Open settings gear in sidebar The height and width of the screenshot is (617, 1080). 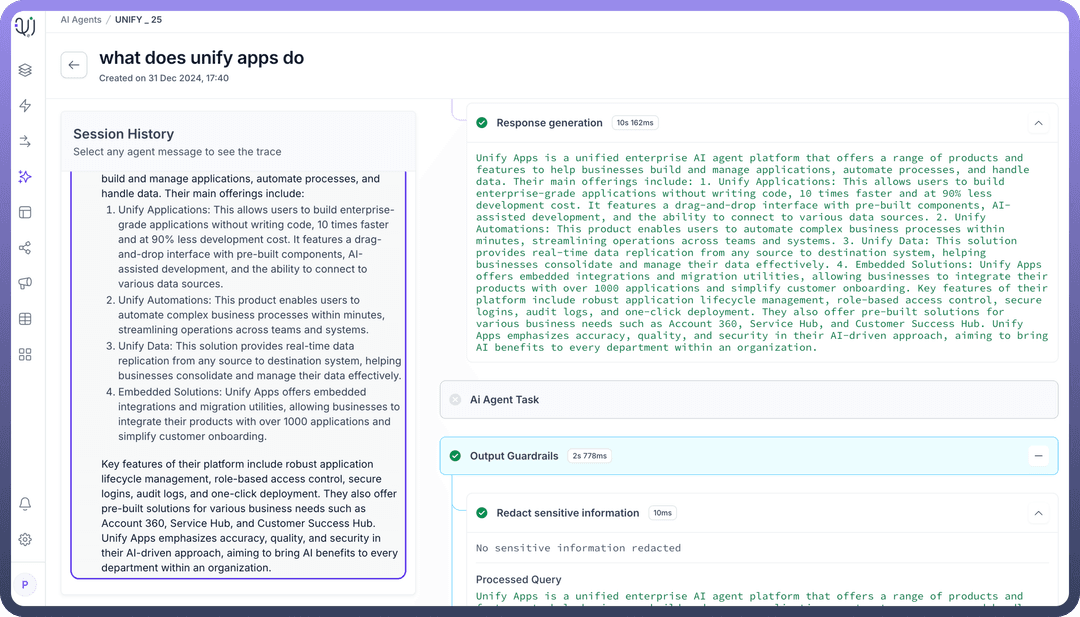coord(25,539)
